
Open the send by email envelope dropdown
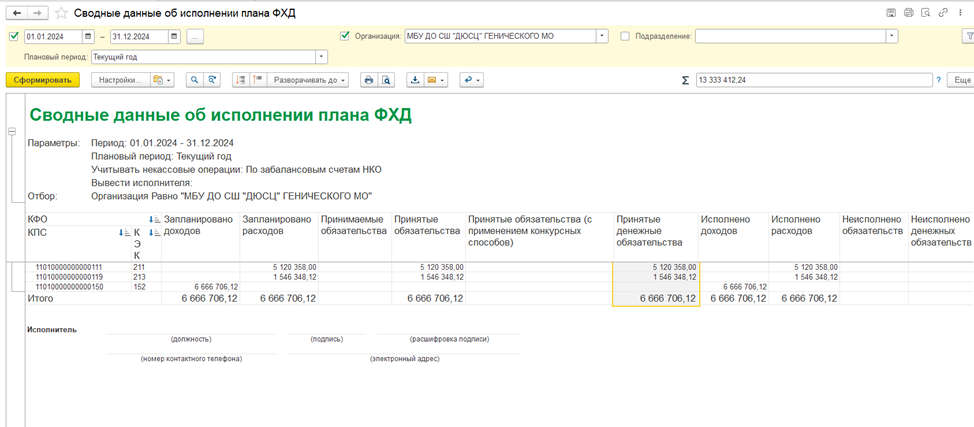pyautogui.click(x=437, y=80)
